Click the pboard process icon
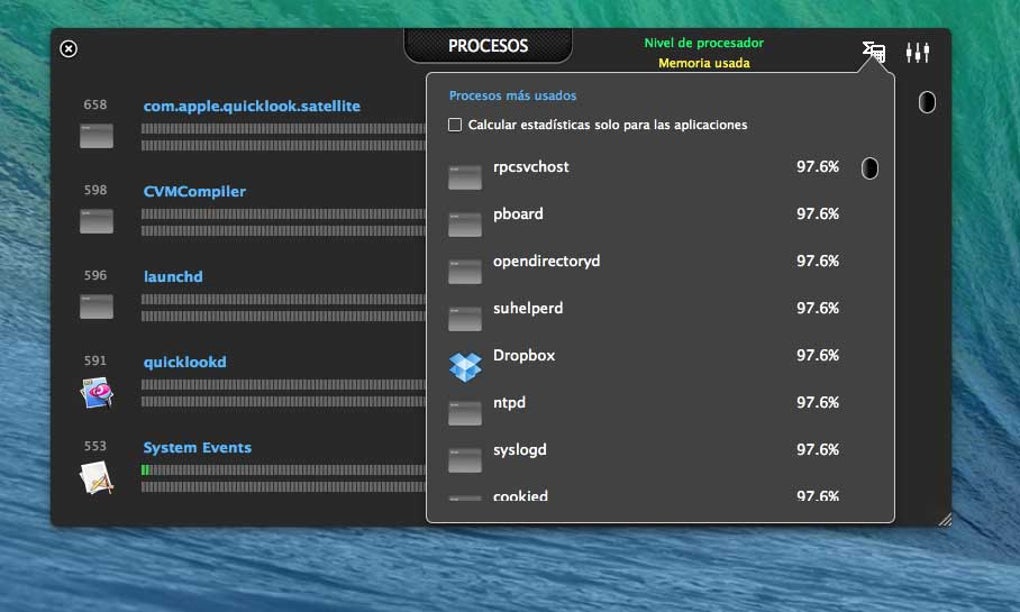The image size is (1020, 612). click(x=465, y=224)
